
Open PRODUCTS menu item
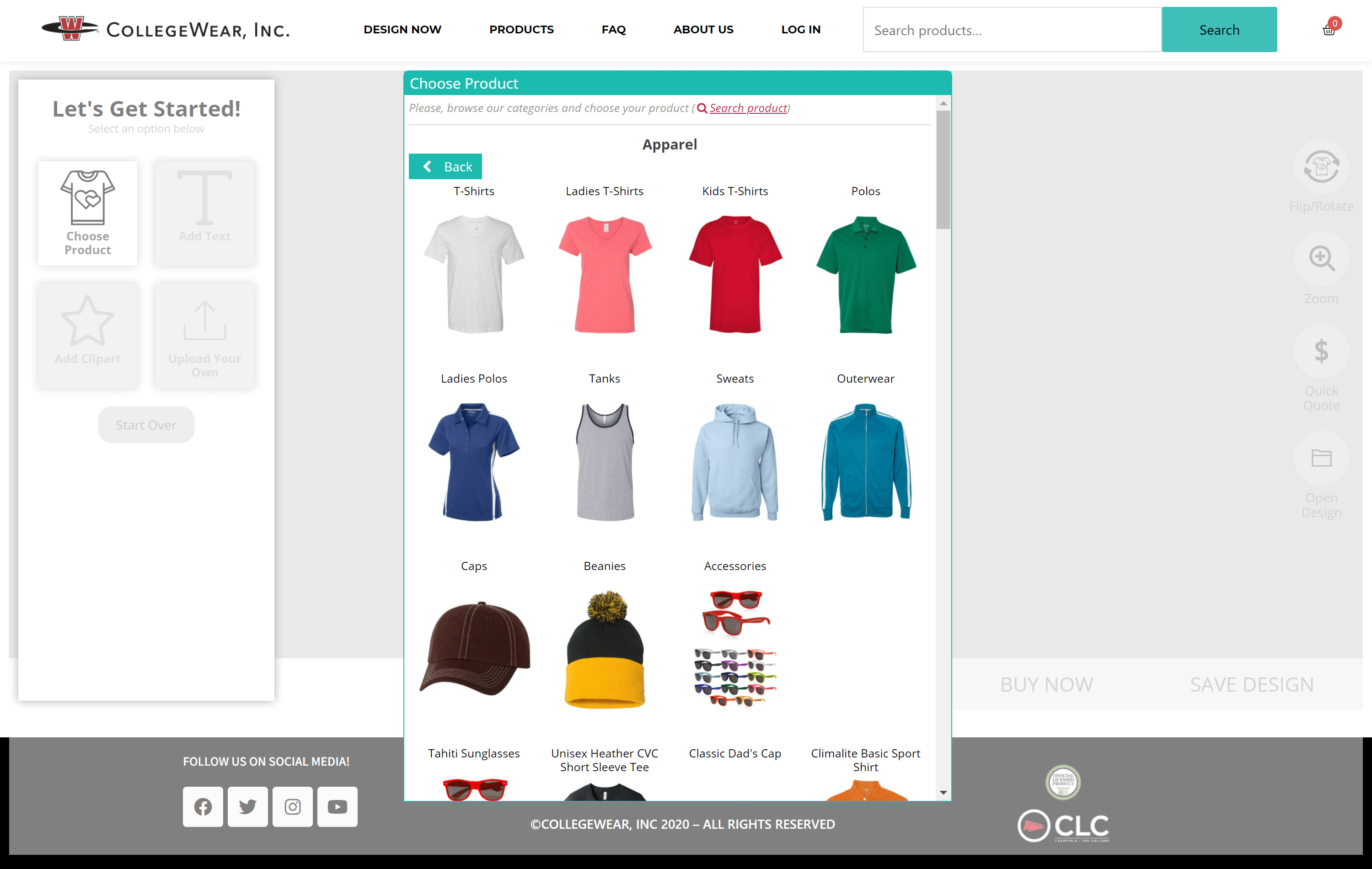pos(521,30)
